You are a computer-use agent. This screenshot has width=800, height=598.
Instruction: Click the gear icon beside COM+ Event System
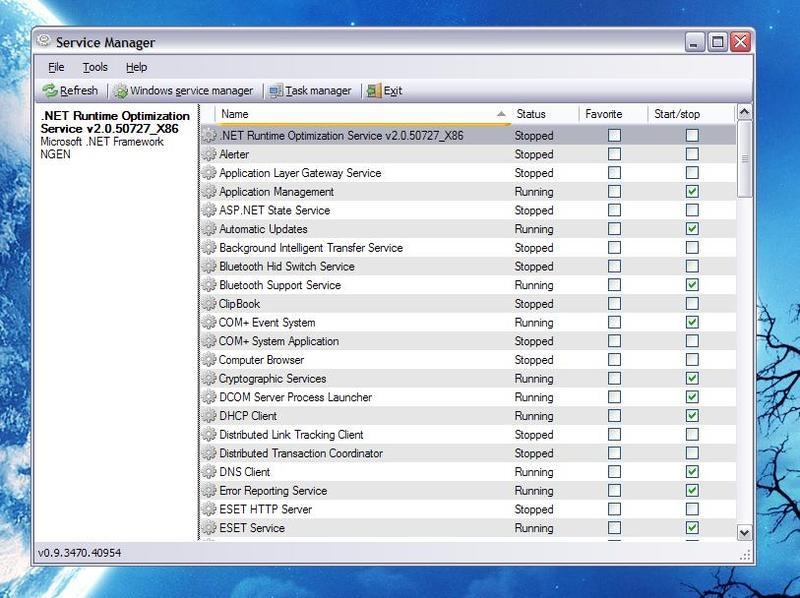pyautogui.click(x=210, y=322)
